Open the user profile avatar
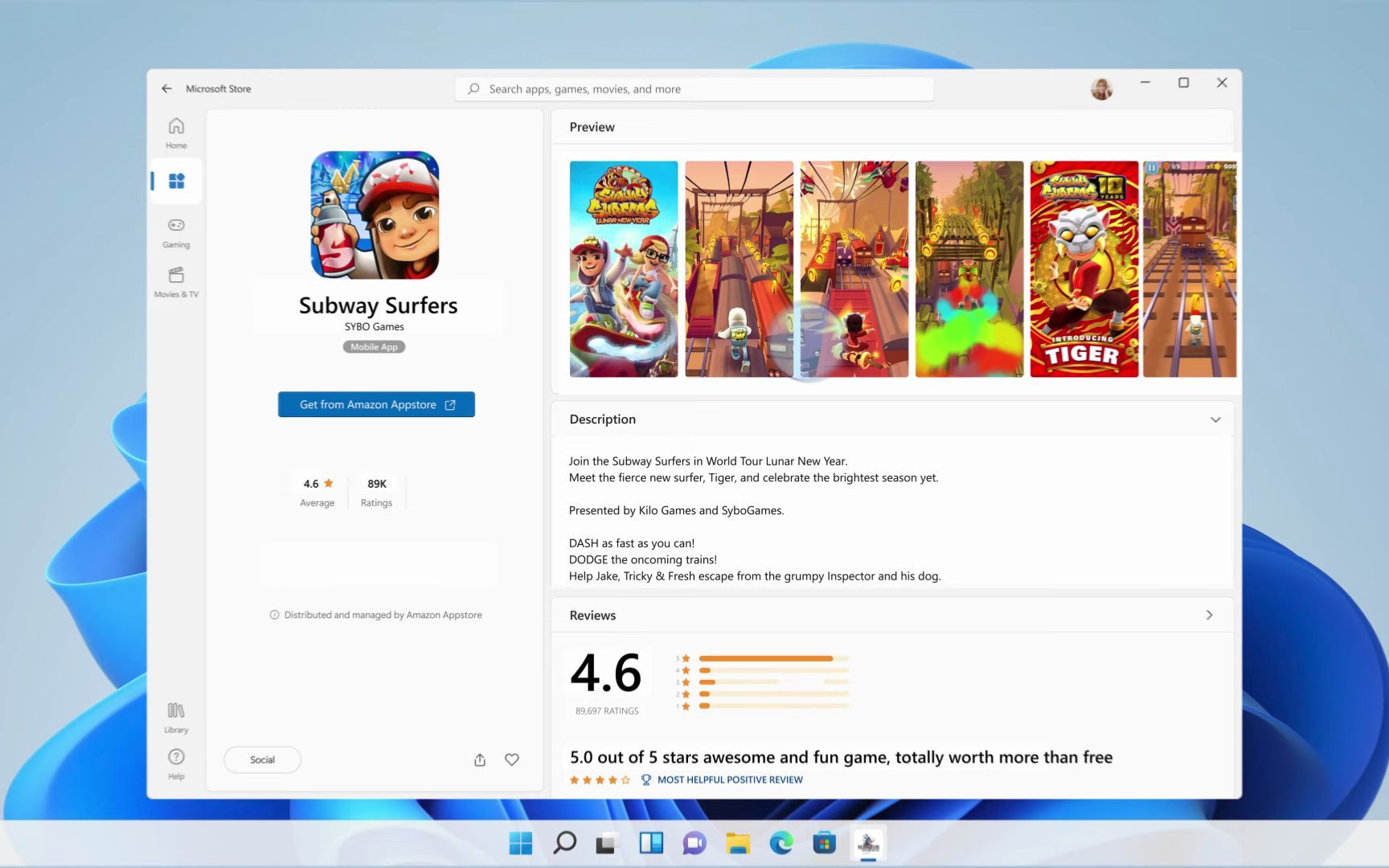The height and width of the screenshot is (868, 1389). (1101, 88)
